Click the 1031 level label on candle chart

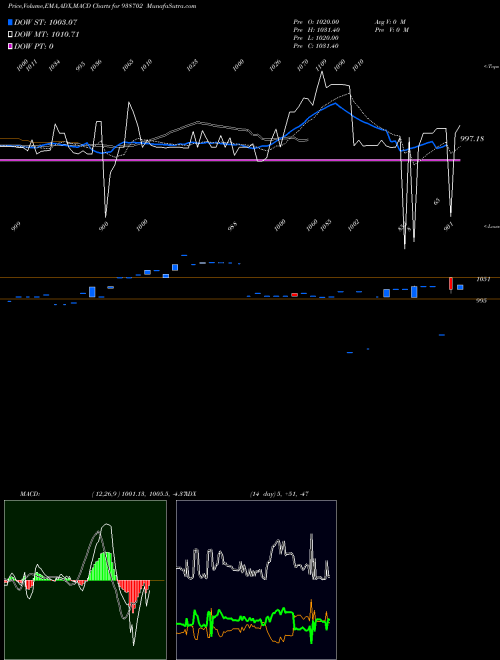click(483, 279)
